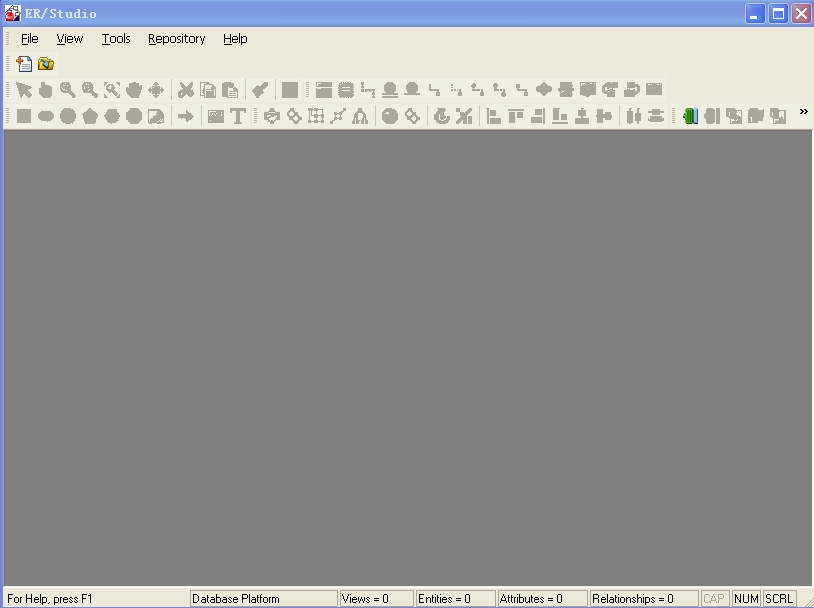
Task: Click the tree hierarchy layout icon
Action: [x=360, y=116]
